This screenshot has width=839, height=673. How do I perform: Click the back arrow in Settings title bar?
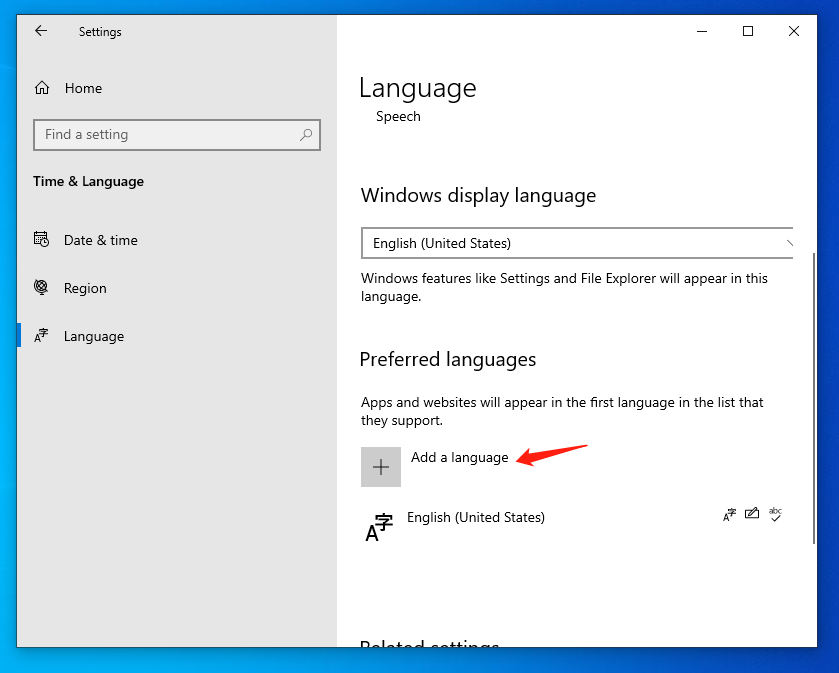(x=41, y=31)
